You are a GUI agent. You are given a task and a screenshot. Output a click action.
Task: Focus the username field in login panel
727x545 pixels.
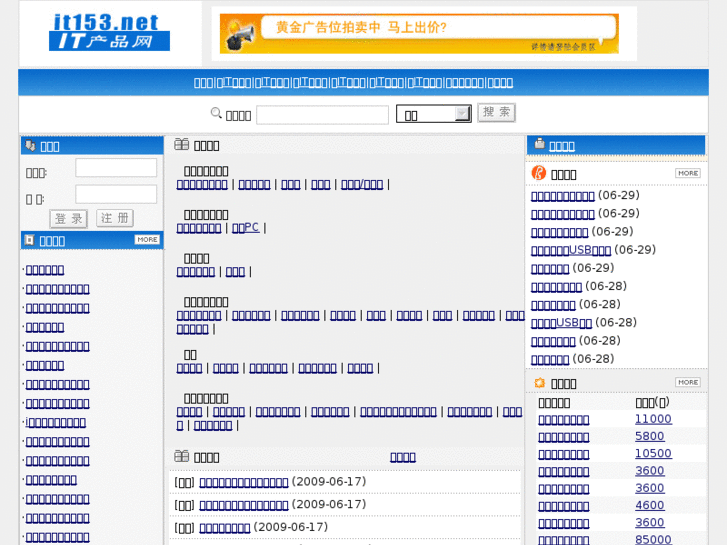coord(116,167)
